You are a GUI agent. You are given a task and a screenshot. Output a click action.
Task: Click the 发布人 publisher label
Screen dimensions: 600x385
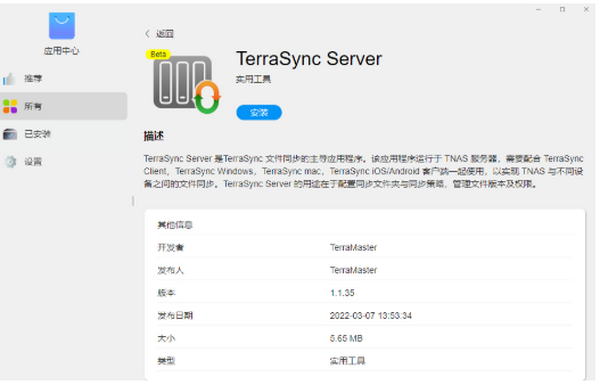coord(171,271)
